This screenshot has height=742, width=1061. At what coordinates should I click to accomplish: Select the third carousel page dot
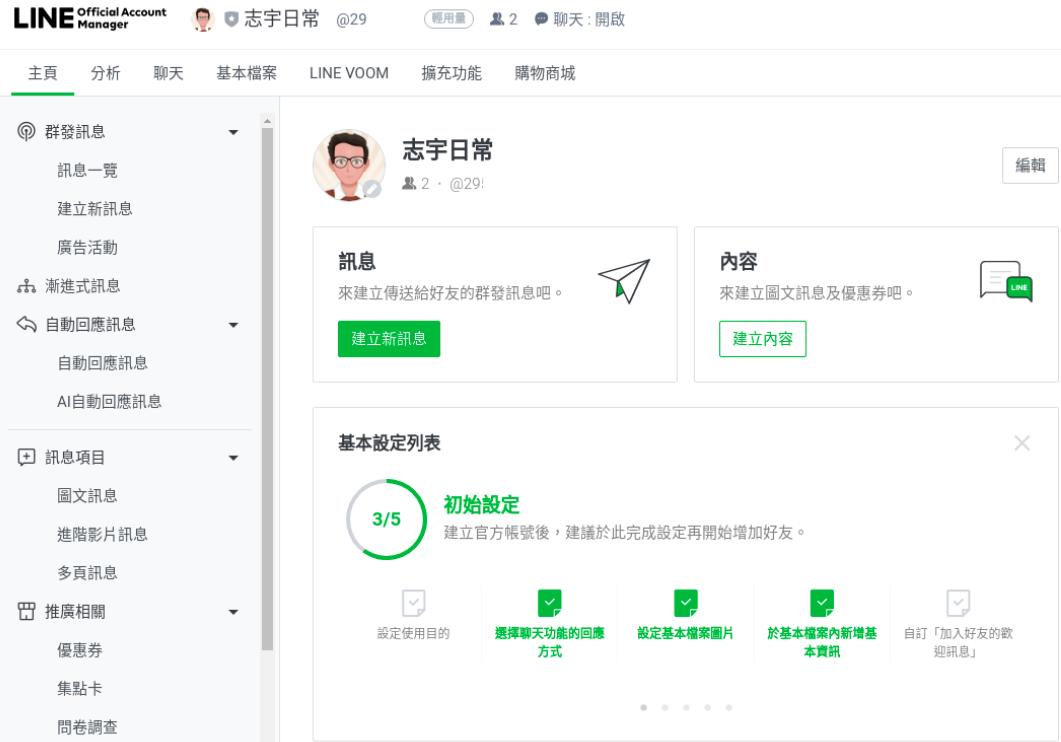coord(686,708)
